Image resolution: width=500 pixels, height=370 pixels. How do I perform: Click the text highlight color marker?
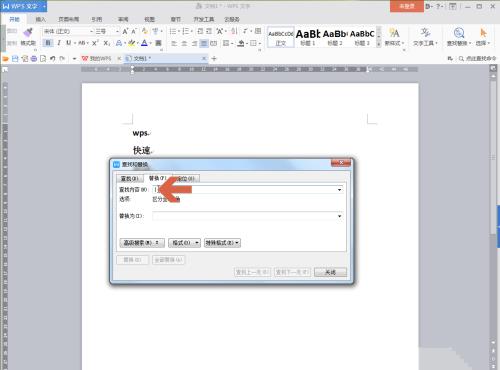(132, 43)
